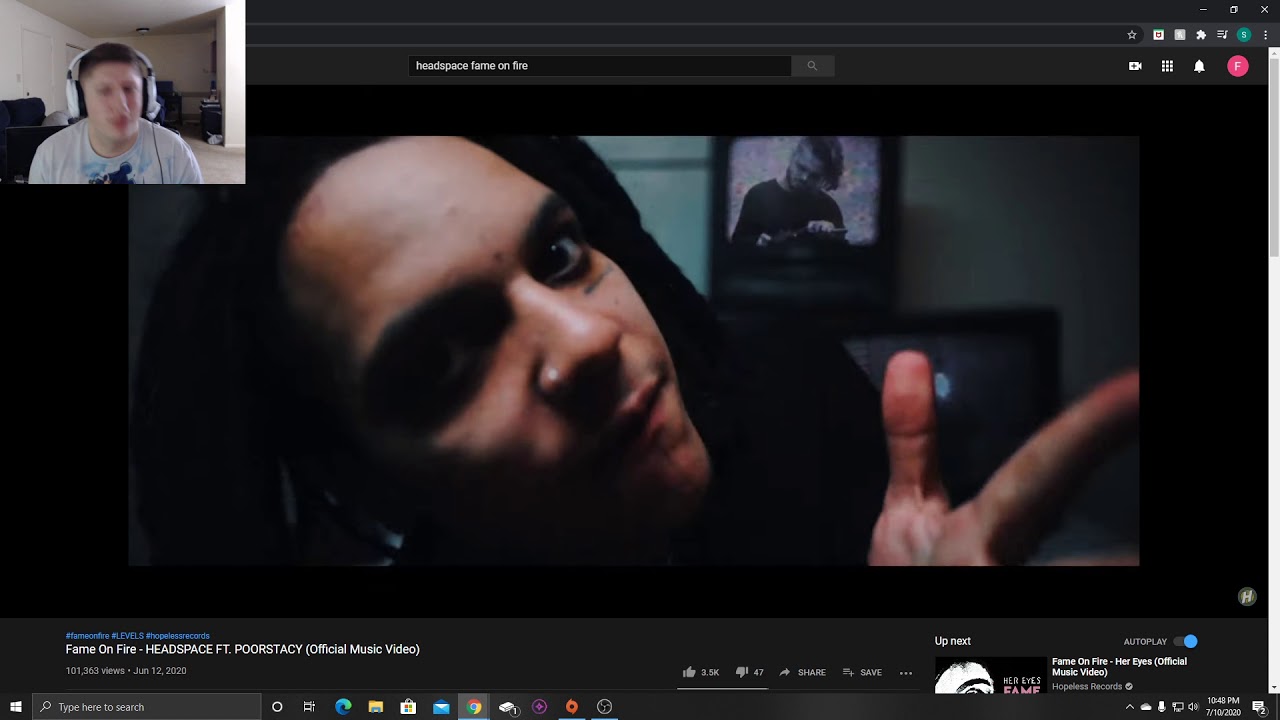The image size is (1280, 720).
Task: Expand hidden system tray icons
Action: pos(1130,707)
